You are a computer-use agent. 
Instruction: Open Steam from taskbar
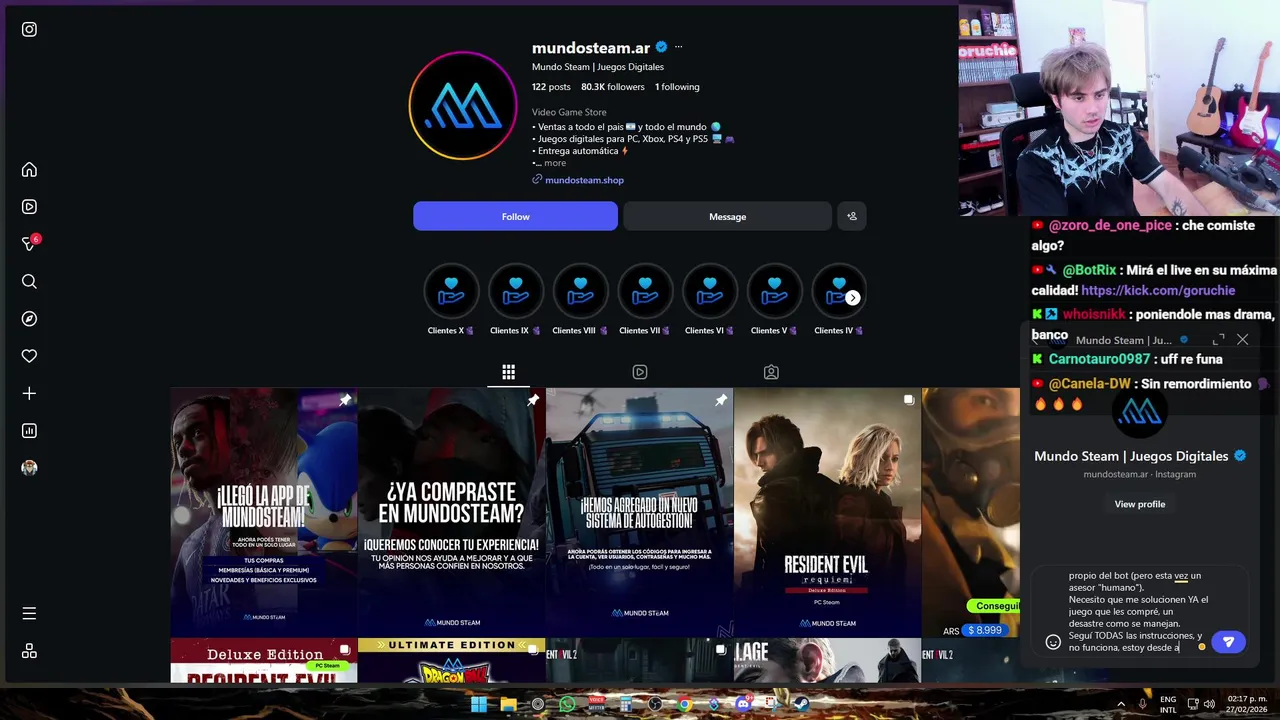(801, 704)
